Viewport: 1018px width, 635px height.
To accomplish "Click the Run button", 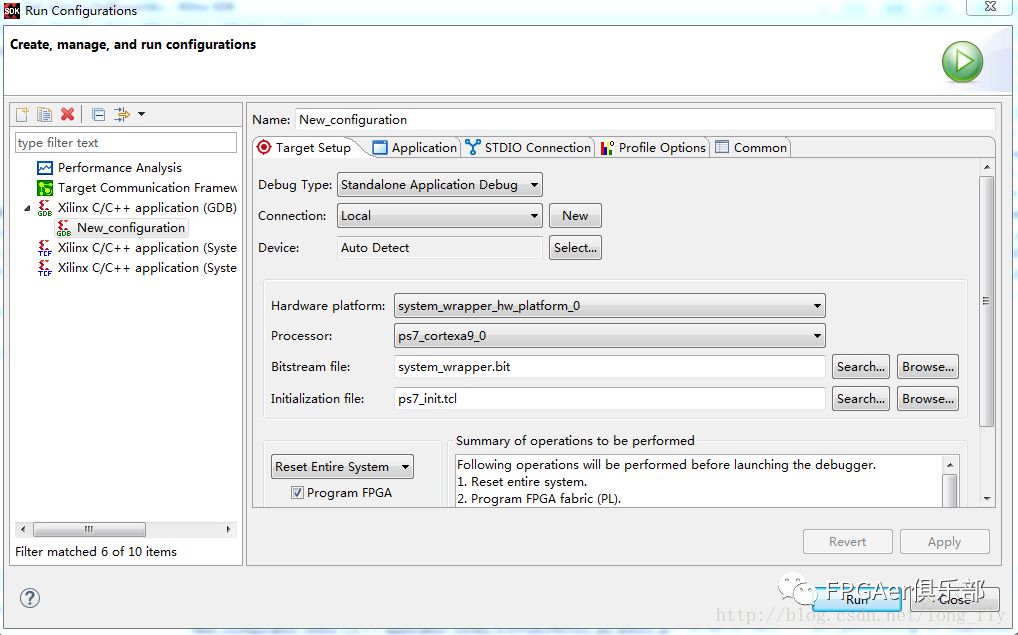I will [856, 600].
